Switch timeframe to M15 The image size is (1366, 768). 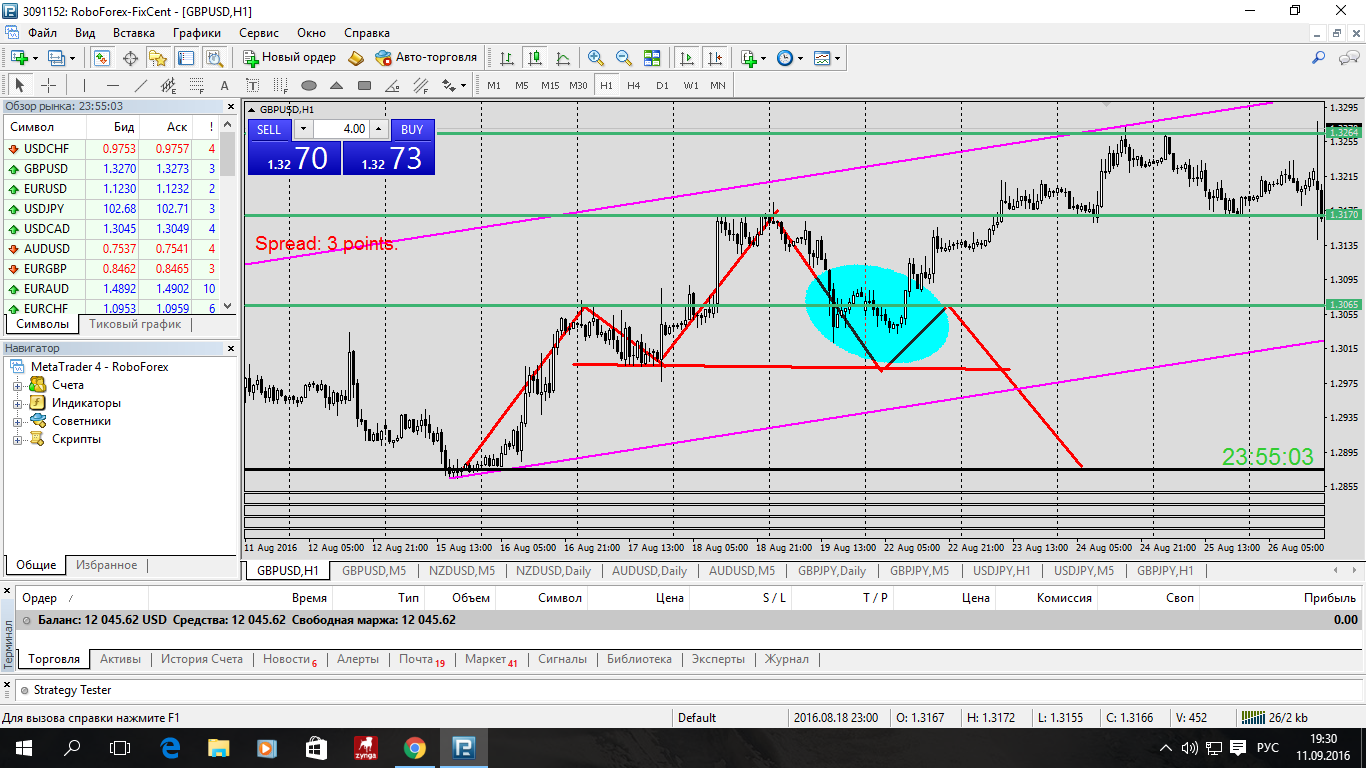pos(550,85)
